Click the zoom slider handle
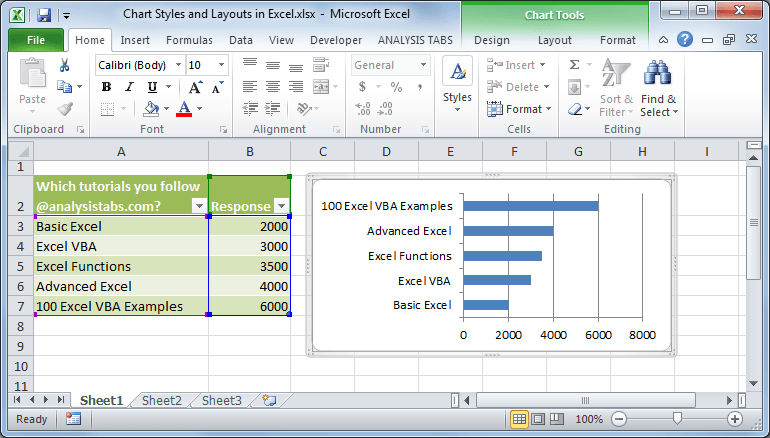 (x=678, y=419)
